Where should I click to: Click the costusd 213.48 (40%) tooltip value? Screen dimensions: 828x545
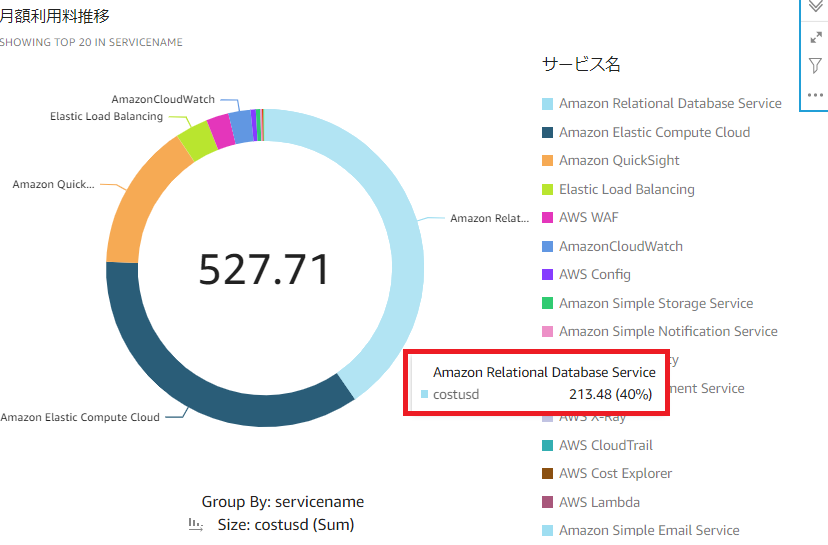click(610, 394)
